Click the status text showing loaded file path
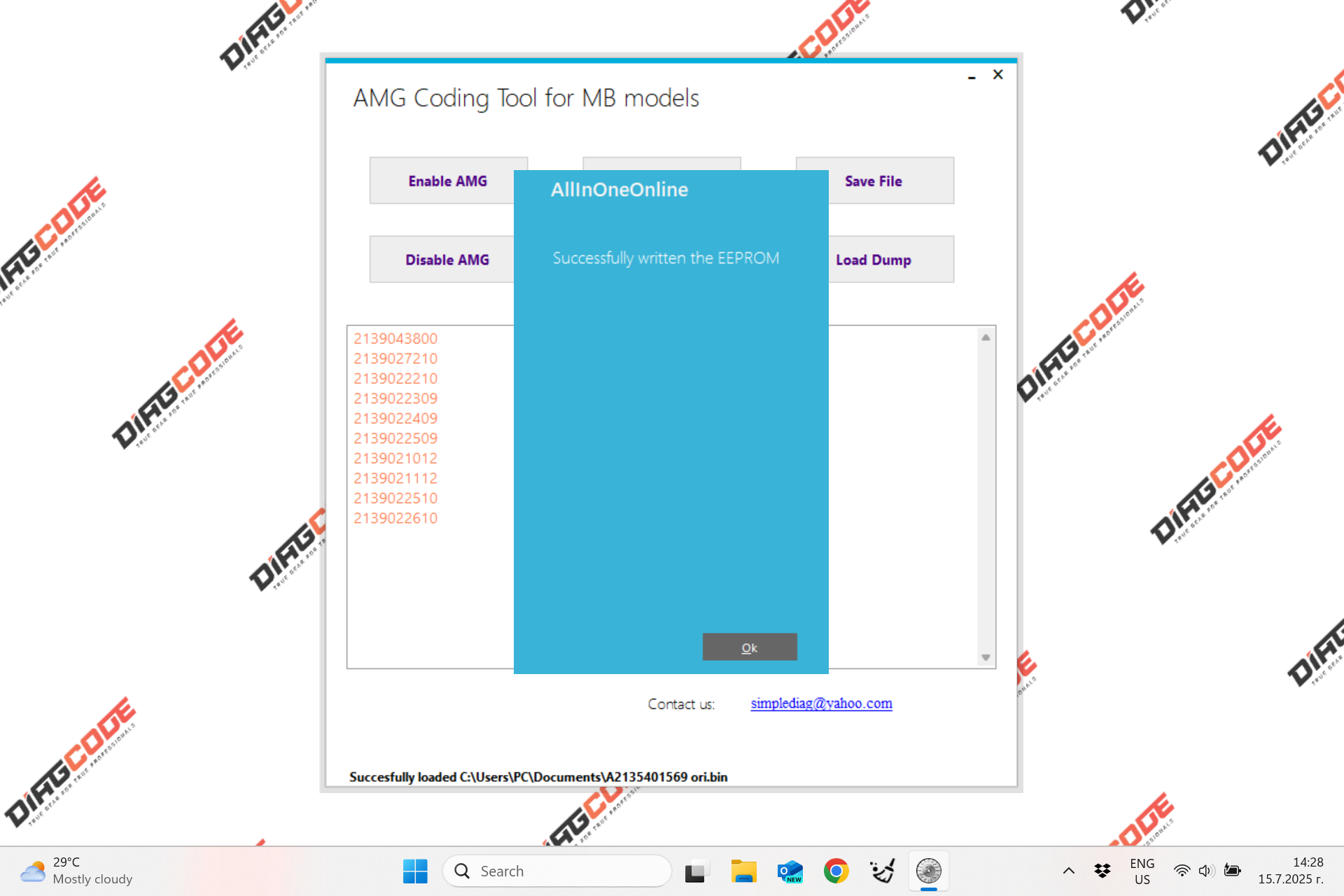 point(538,777)
